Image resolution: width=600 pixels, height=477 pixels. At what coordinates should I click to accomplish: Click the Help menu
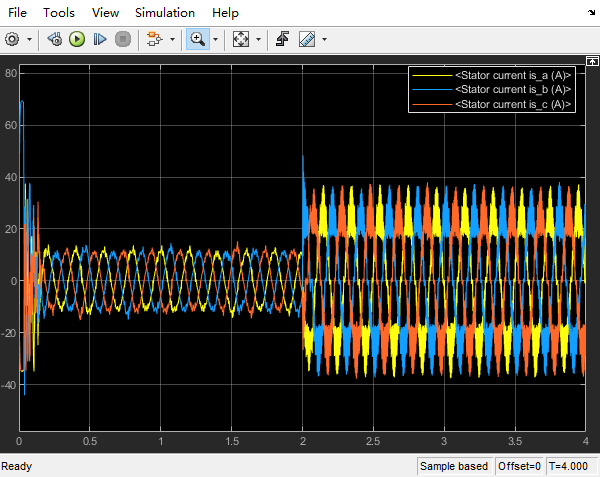225,13
